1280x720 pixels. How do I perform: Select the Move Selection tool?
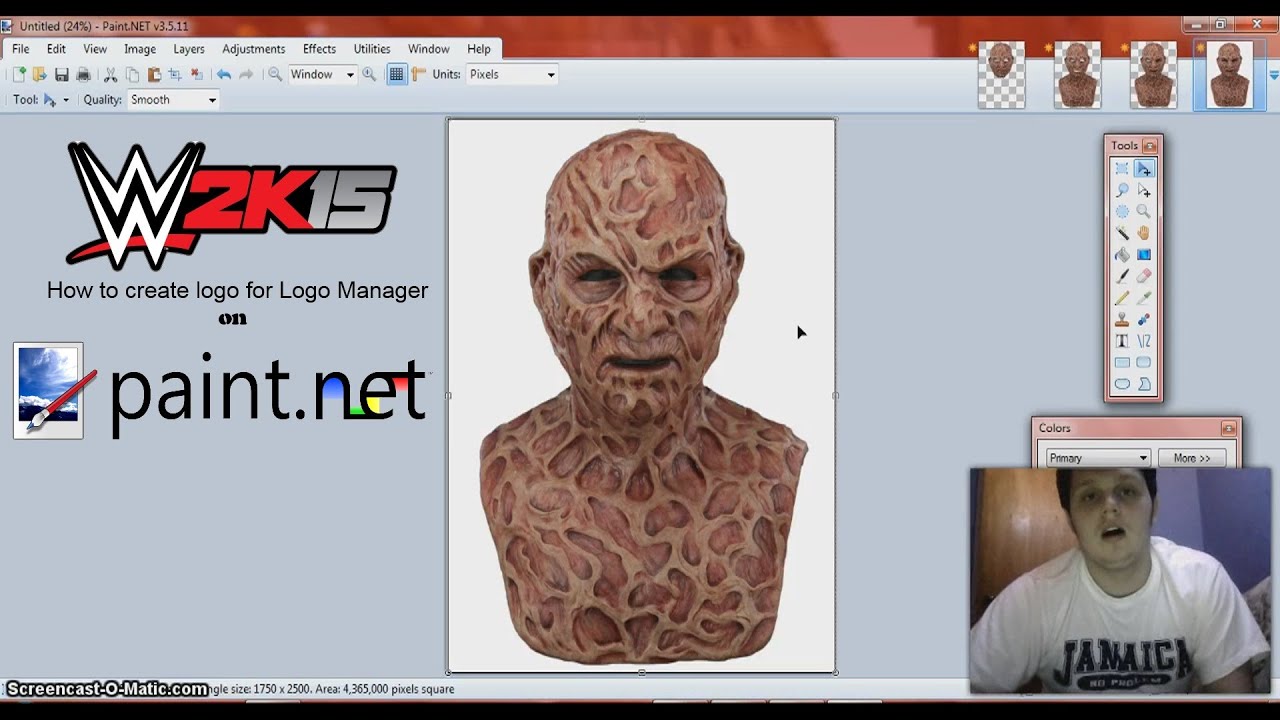(x=1144, y=190)
